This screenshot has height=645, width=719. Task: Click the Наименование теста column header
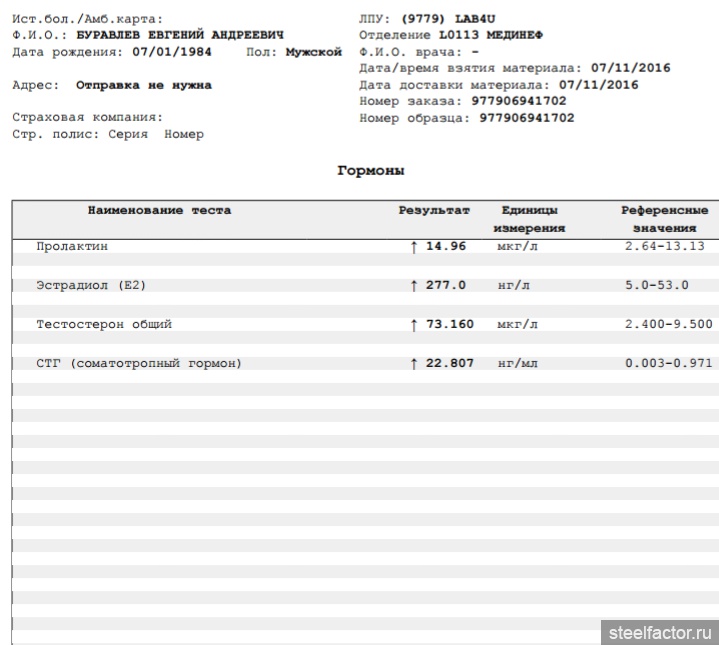click(x=160, y=210)
